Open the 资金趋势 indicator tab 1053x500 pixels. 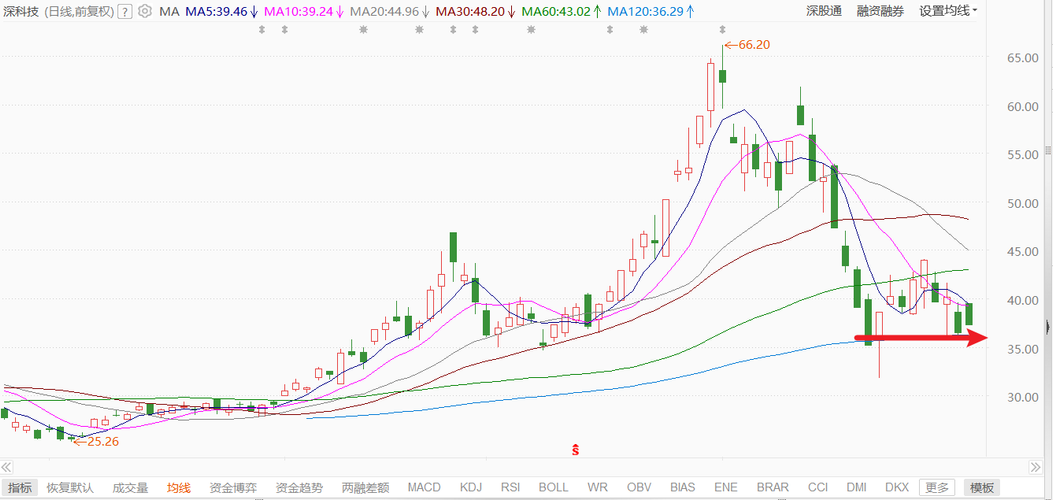coord(299,488)
